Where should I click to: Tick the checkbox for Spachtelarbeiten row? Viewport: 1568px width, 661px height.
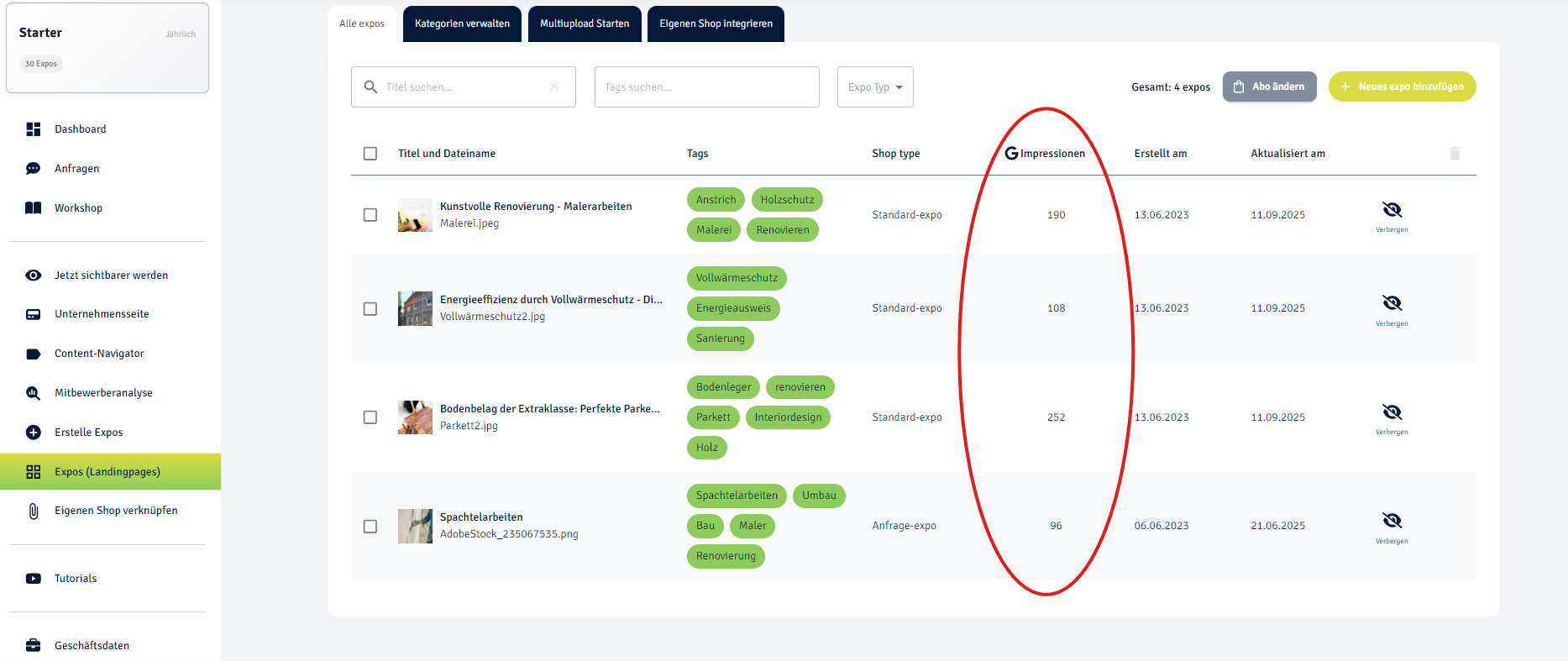pos(370,527)
